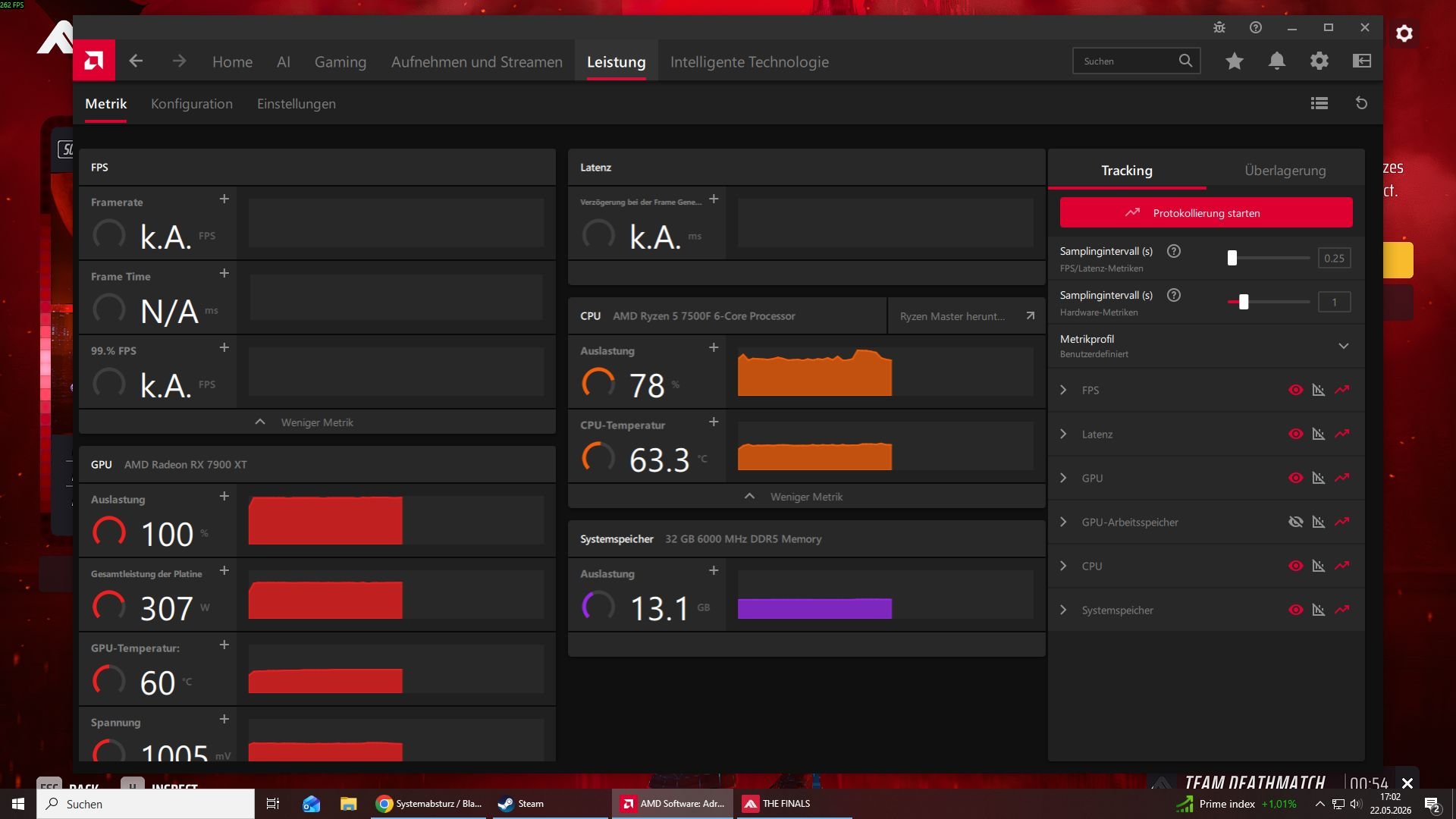Open the Gaming tab
Viewport: 1456px width, 819px height.
click(x=340, y=62)
